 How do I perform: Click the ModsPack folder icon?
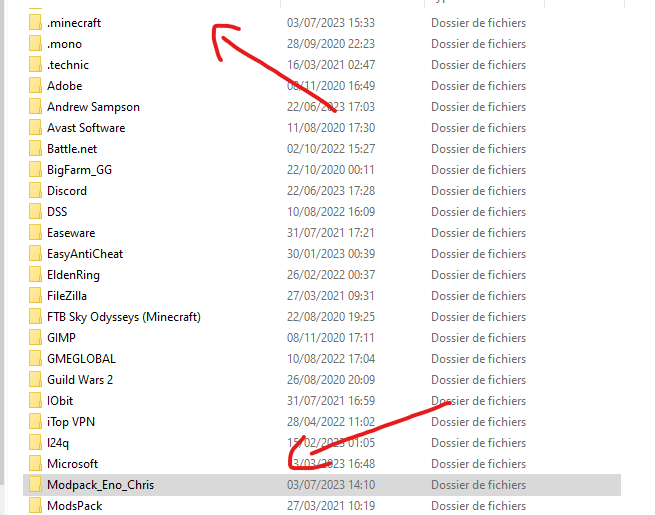coord(36,505)
